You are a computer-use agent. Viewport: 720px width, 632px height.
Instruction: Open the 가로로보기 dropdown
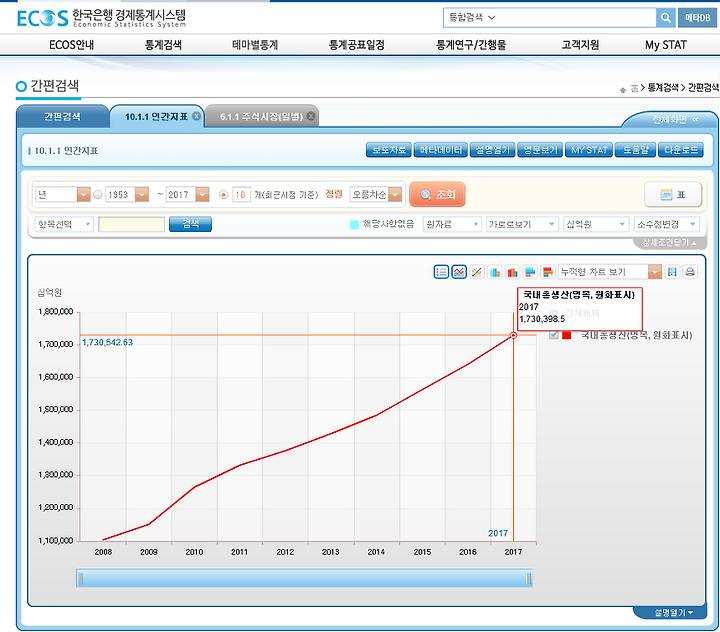point(522,225)
